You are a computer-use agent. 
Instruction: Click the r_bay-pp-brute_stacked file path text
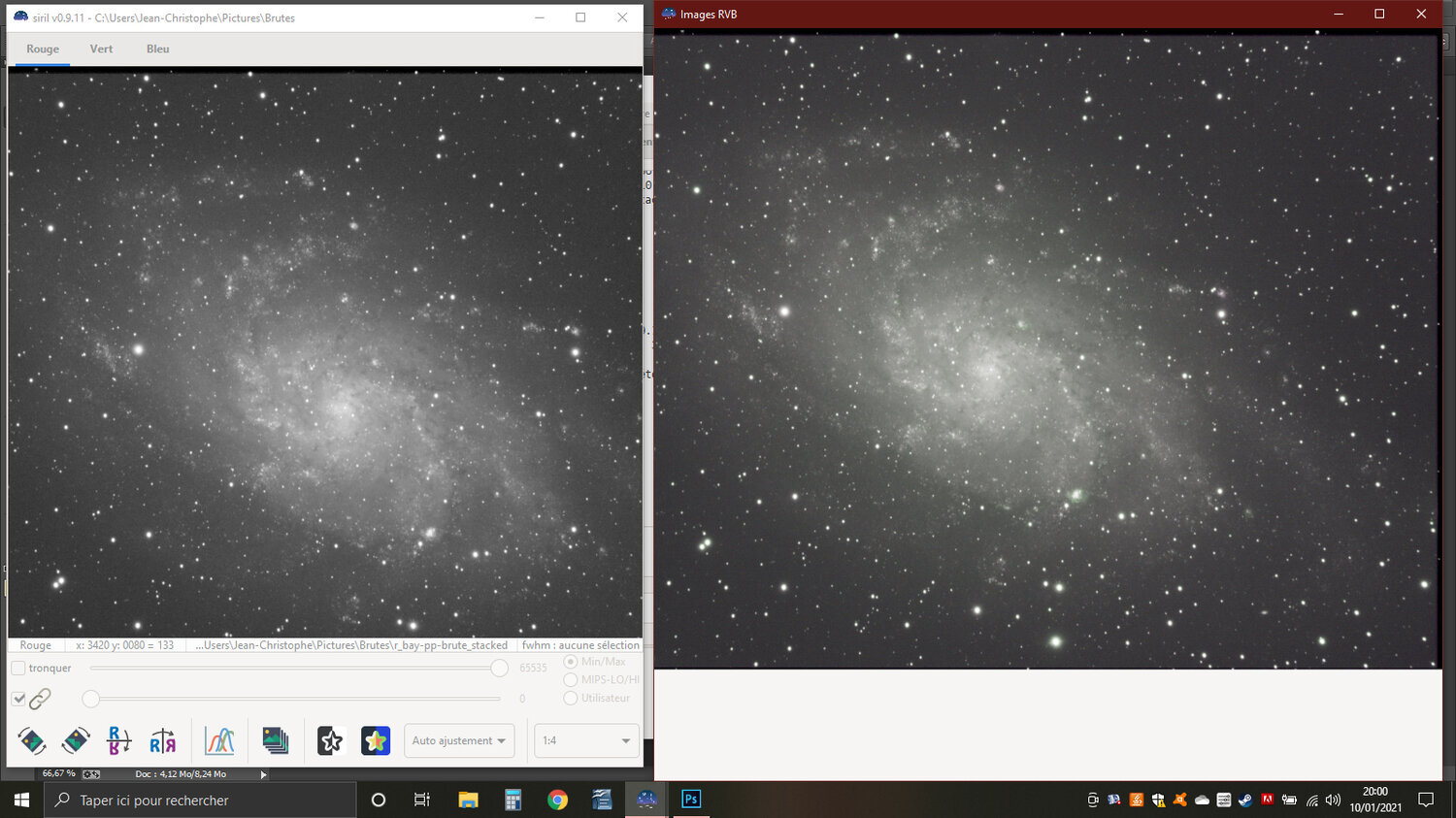351,645
